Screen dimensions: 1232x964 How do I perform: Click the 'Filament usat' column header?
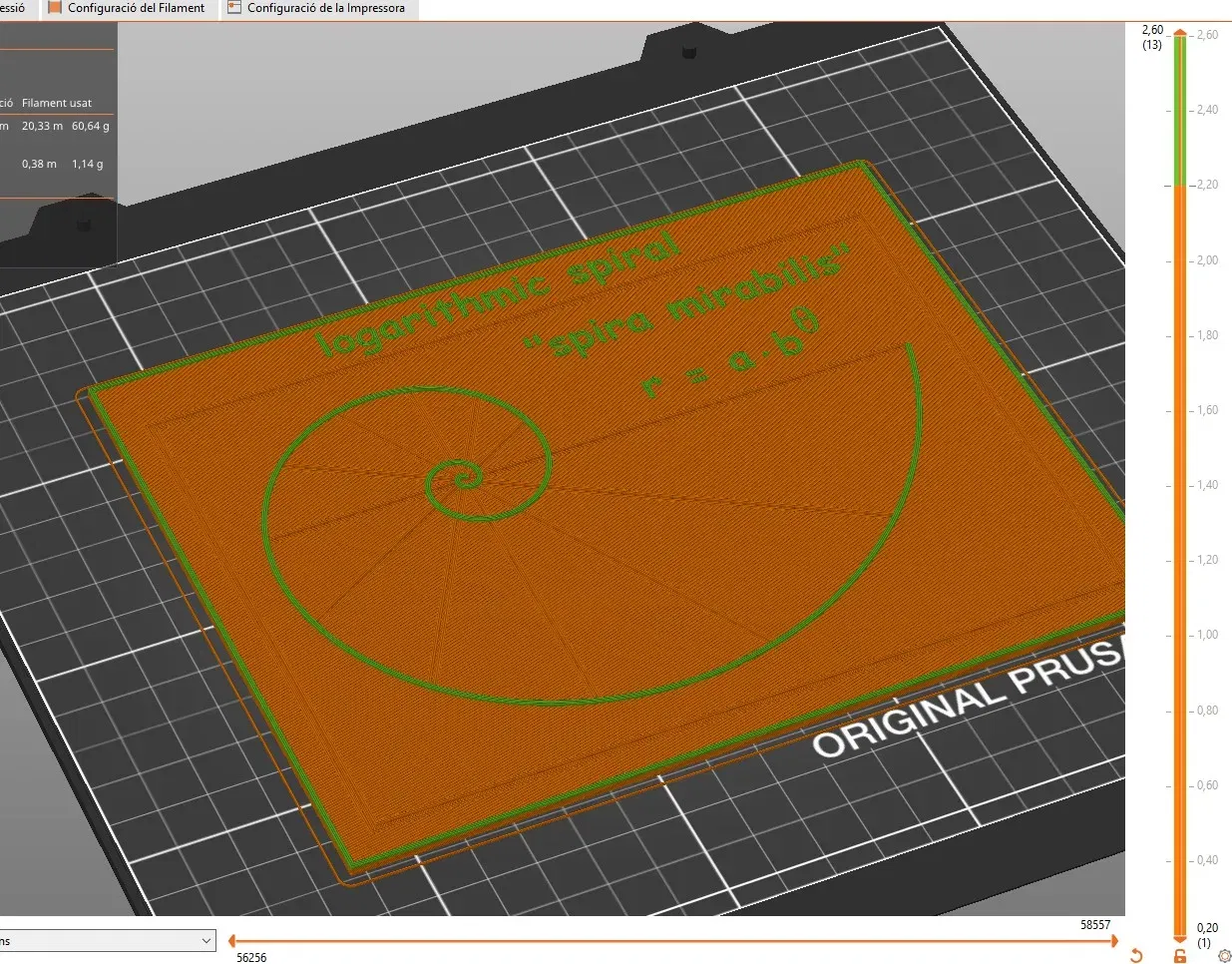(57, 103)
